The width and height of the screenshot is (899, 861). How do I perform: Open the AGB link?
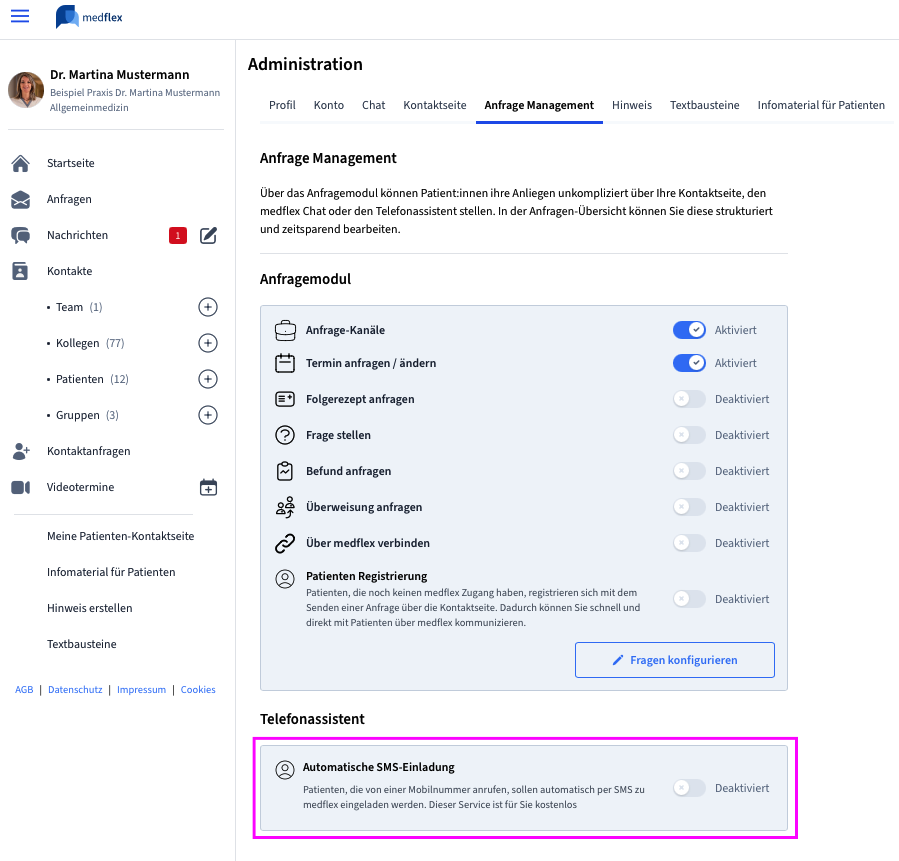(24, 690)
